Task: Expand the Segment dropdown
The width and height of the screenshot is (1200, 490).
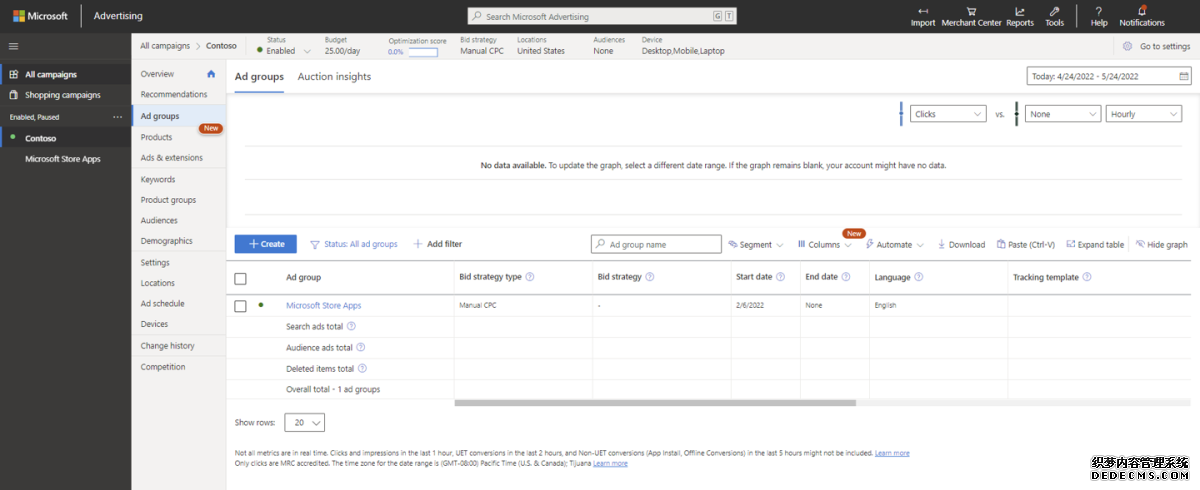Action: pyautogui.click(x=755, y=244)
